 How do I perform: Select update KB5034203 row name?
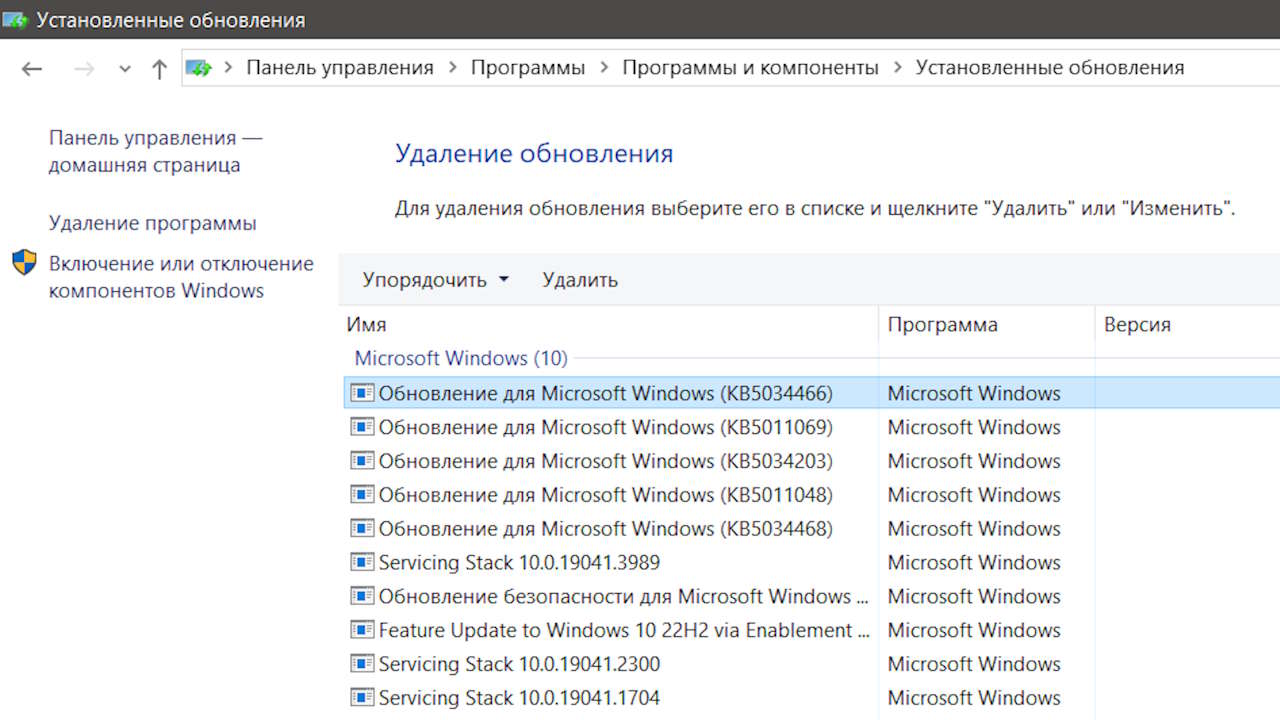[x=605, y=461]
